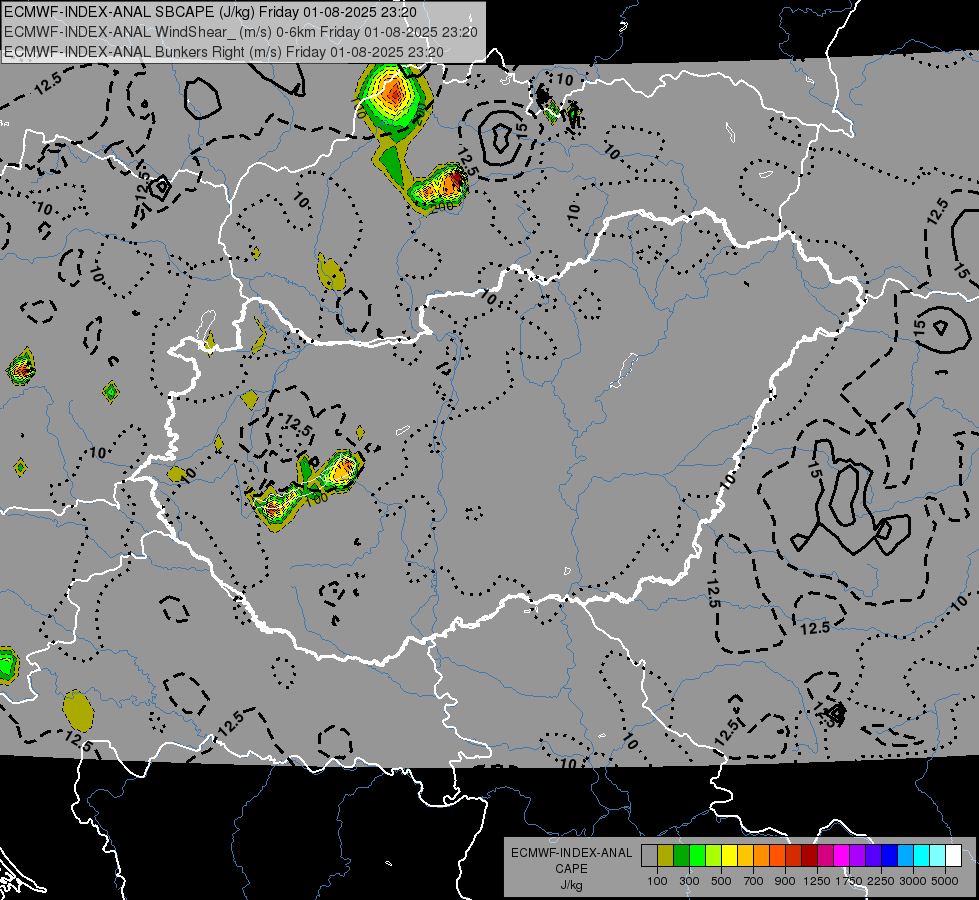The height and width of the screenshot is (900, 979).
Task: Click the 3000 tick label in the legend
Action: (913, 881)
